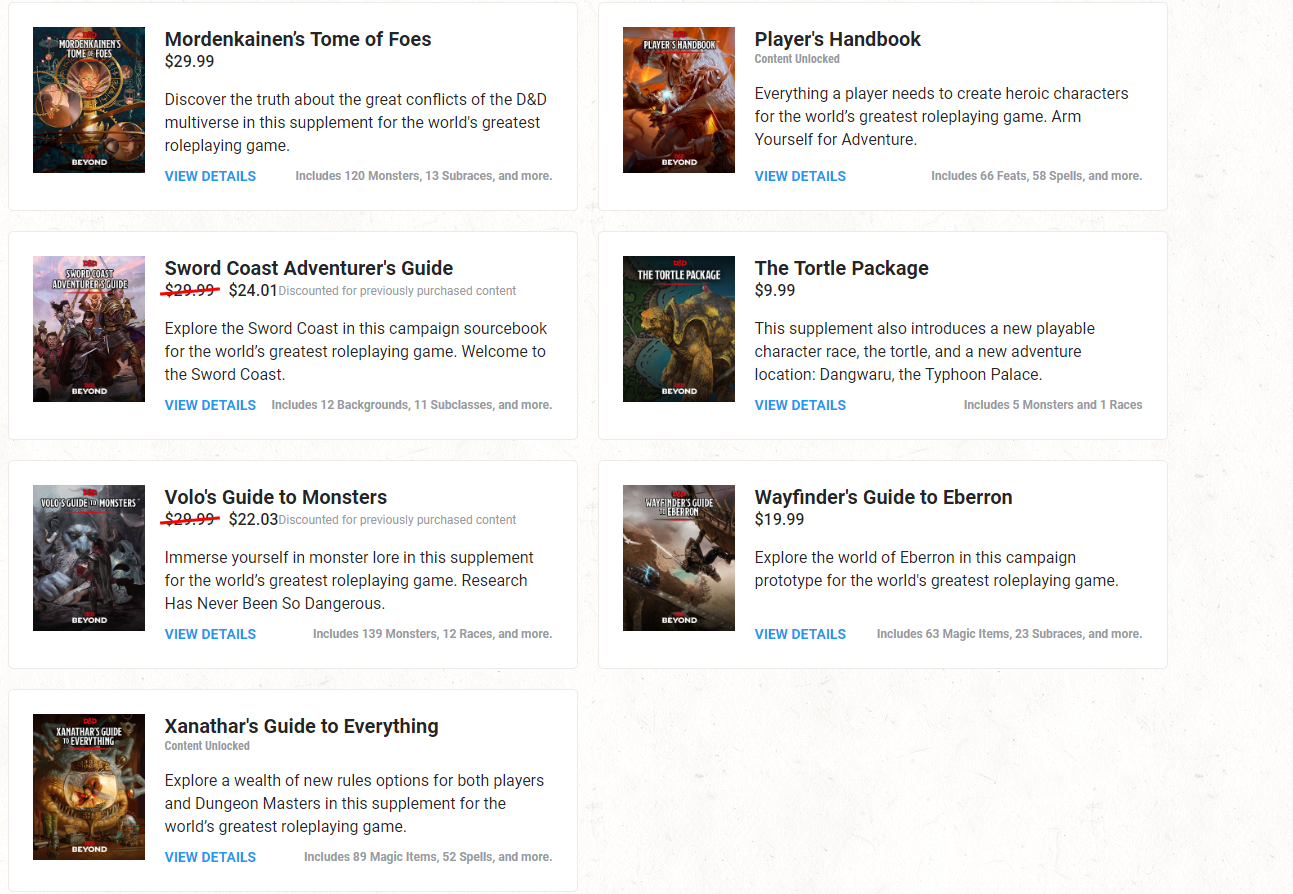
Task: Click the Player's Handbook description paragraph
Action: coord(941,116)
